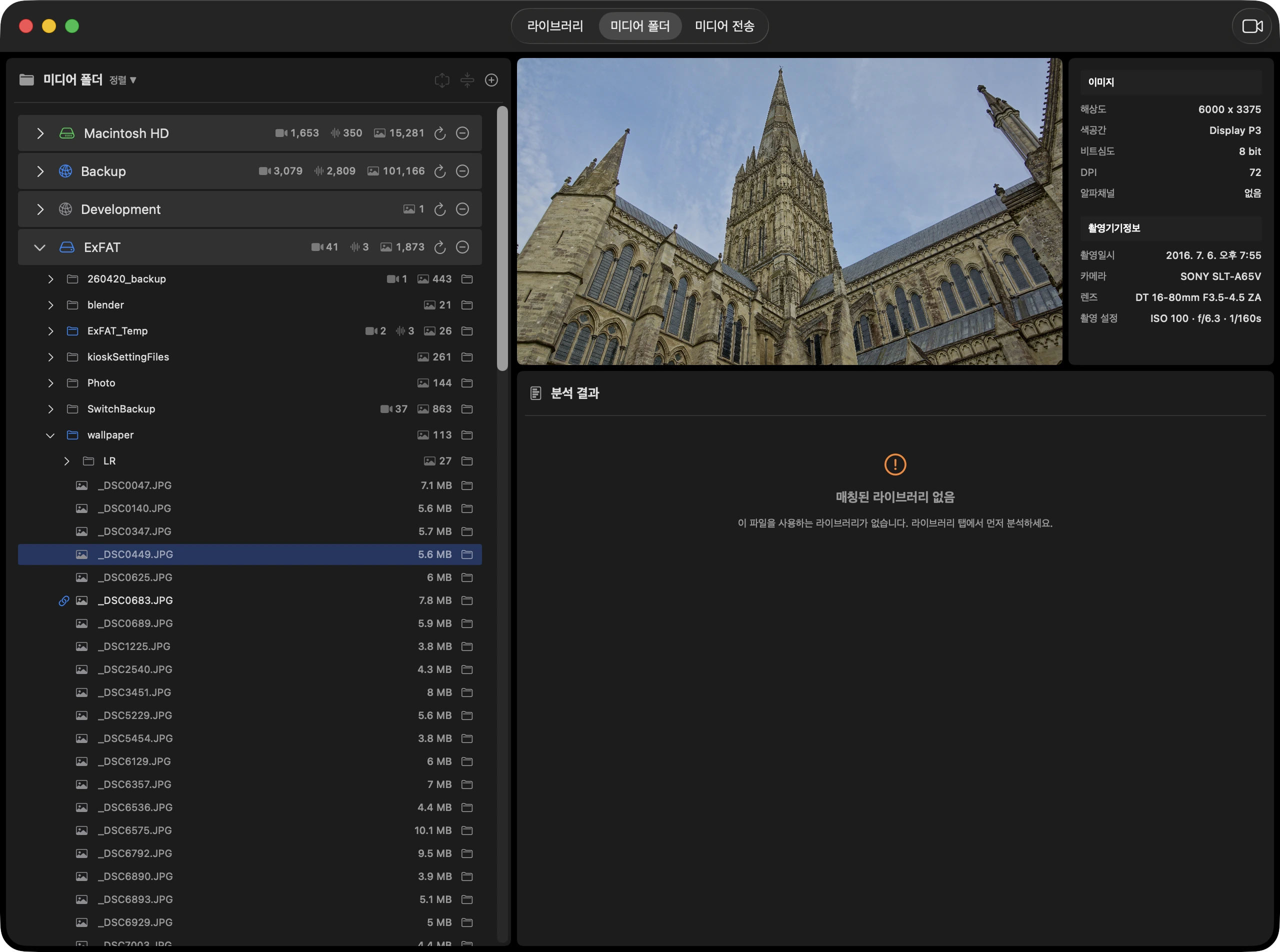Image resolution: width=1280 pixels, height=952 pixels.
Task: Reveal _DSC0449.JPG in Finder
Action: pyautogui.click(x=467, y=554)
